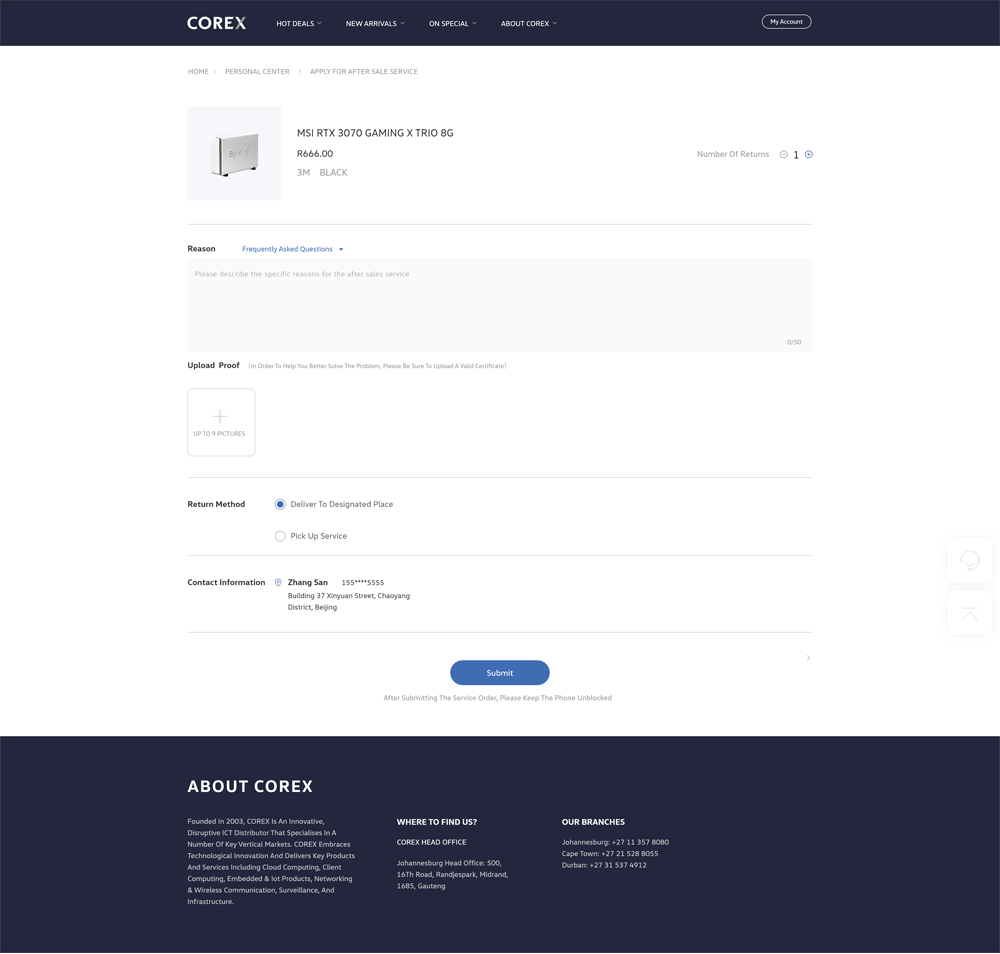Screen dimensions: 1000x954
Task: Click the masked phone number 155****5555
Action: pos(363,582)
